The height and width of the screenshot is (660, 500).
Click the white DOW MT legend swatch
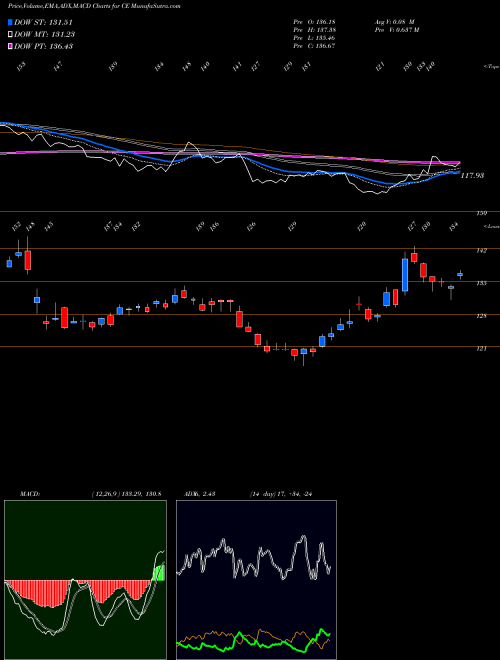(x=11, y=35)
